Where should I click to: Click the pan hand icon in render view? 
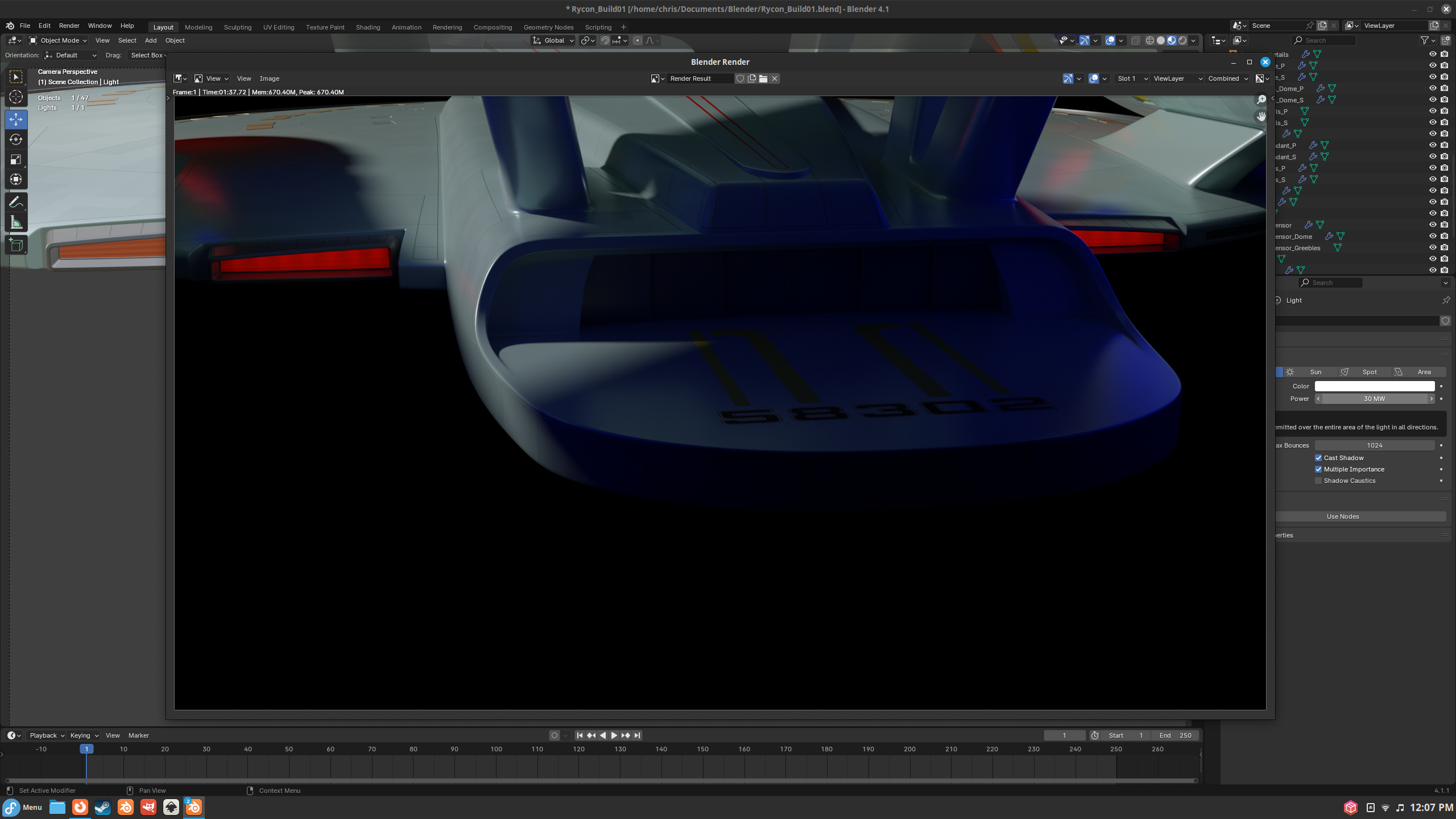pos(1261,117)
